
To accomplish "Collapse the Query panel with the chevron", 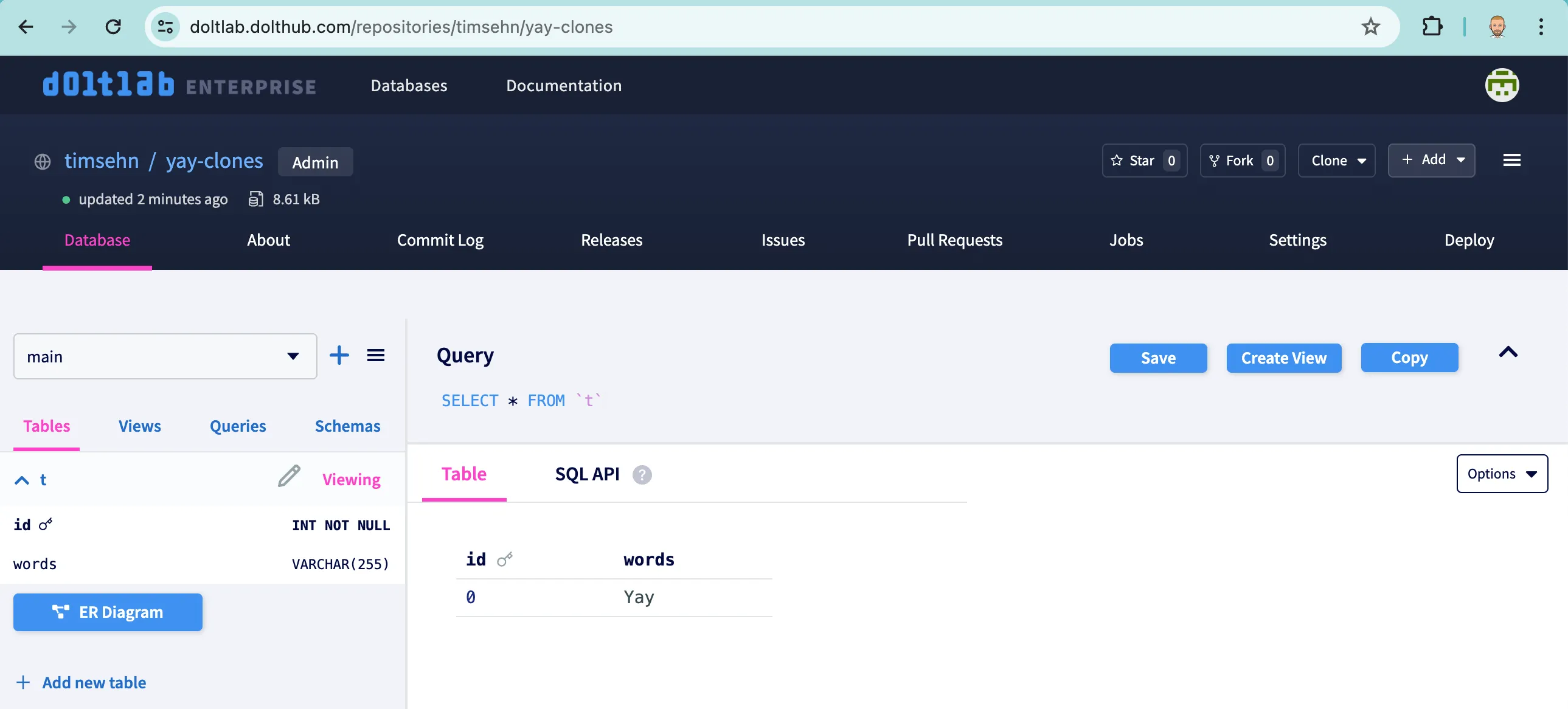I will pyautogui.click(x=1509, y=353).
